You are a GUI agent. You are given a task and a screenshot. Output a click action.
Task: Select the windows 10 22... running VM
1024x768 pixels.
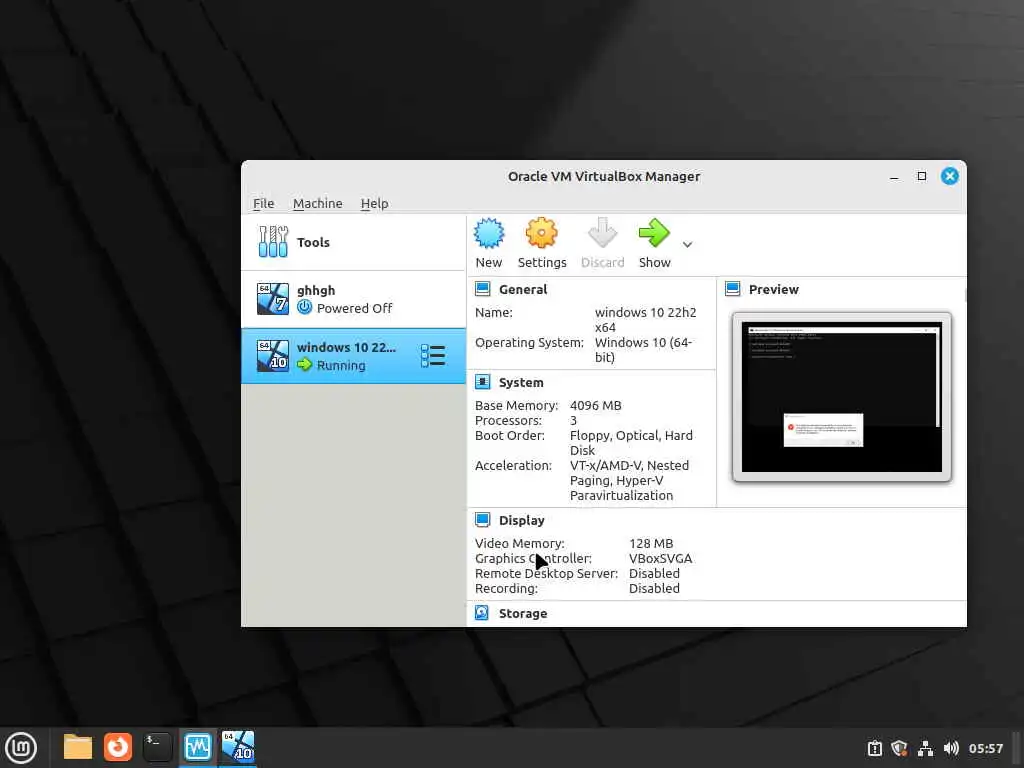[353, 356]
